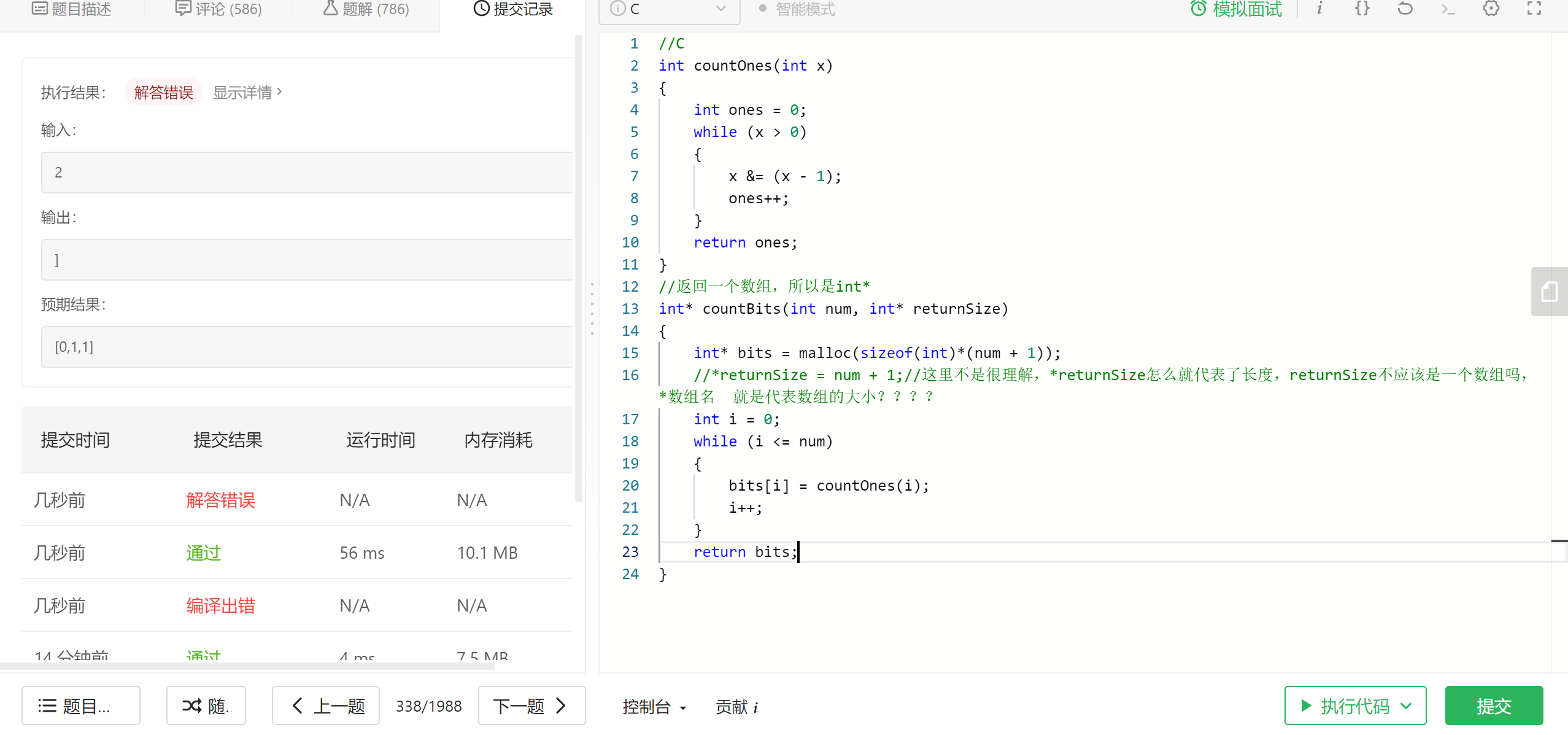The image size is (1568, 735).
Task: Open editor settings gear icon
Action: pos(1491,9)
